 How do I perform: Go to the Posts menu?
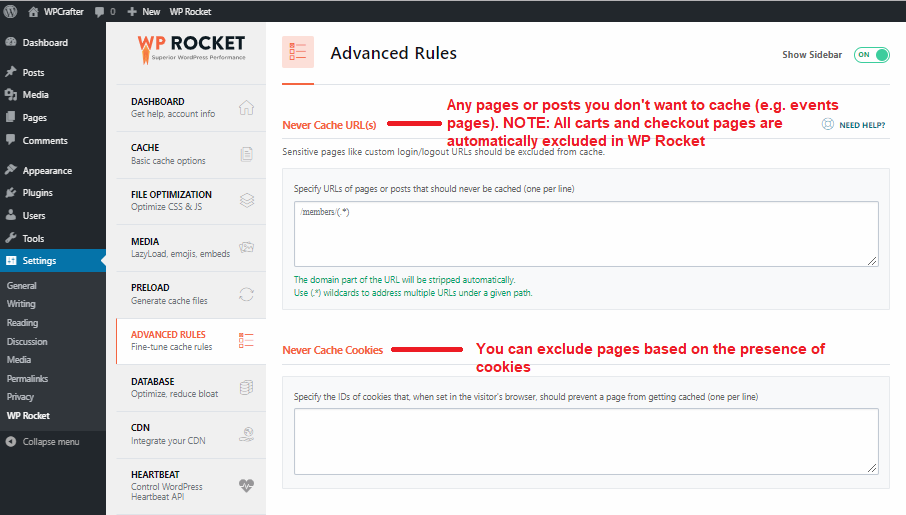[53, 72]
